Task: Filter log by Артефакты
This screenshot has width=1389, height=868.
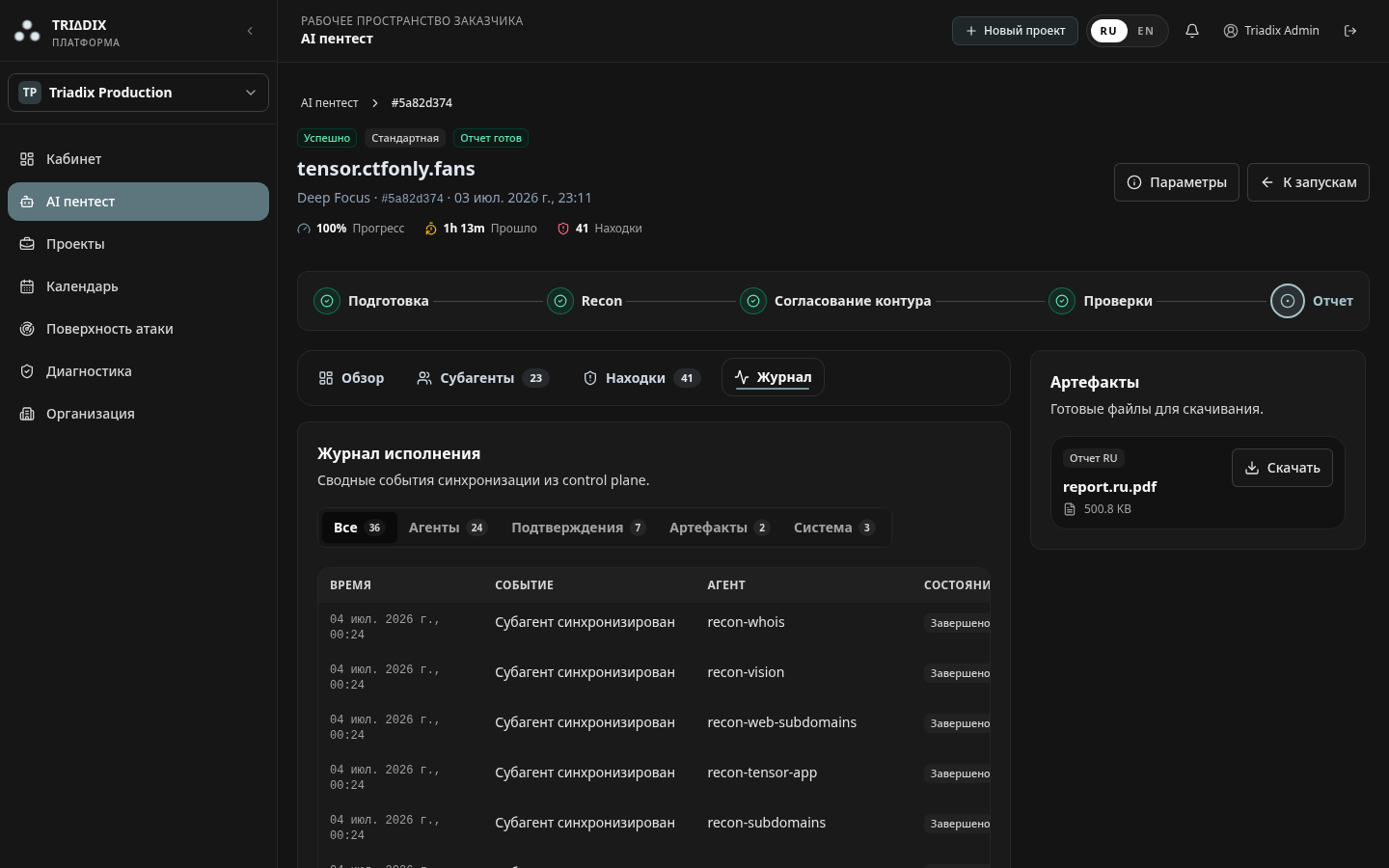Action: click(720, 528)
